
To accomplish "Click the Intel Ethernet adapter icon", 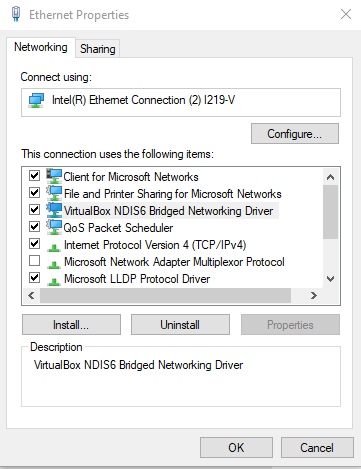I will coord(36,100).
